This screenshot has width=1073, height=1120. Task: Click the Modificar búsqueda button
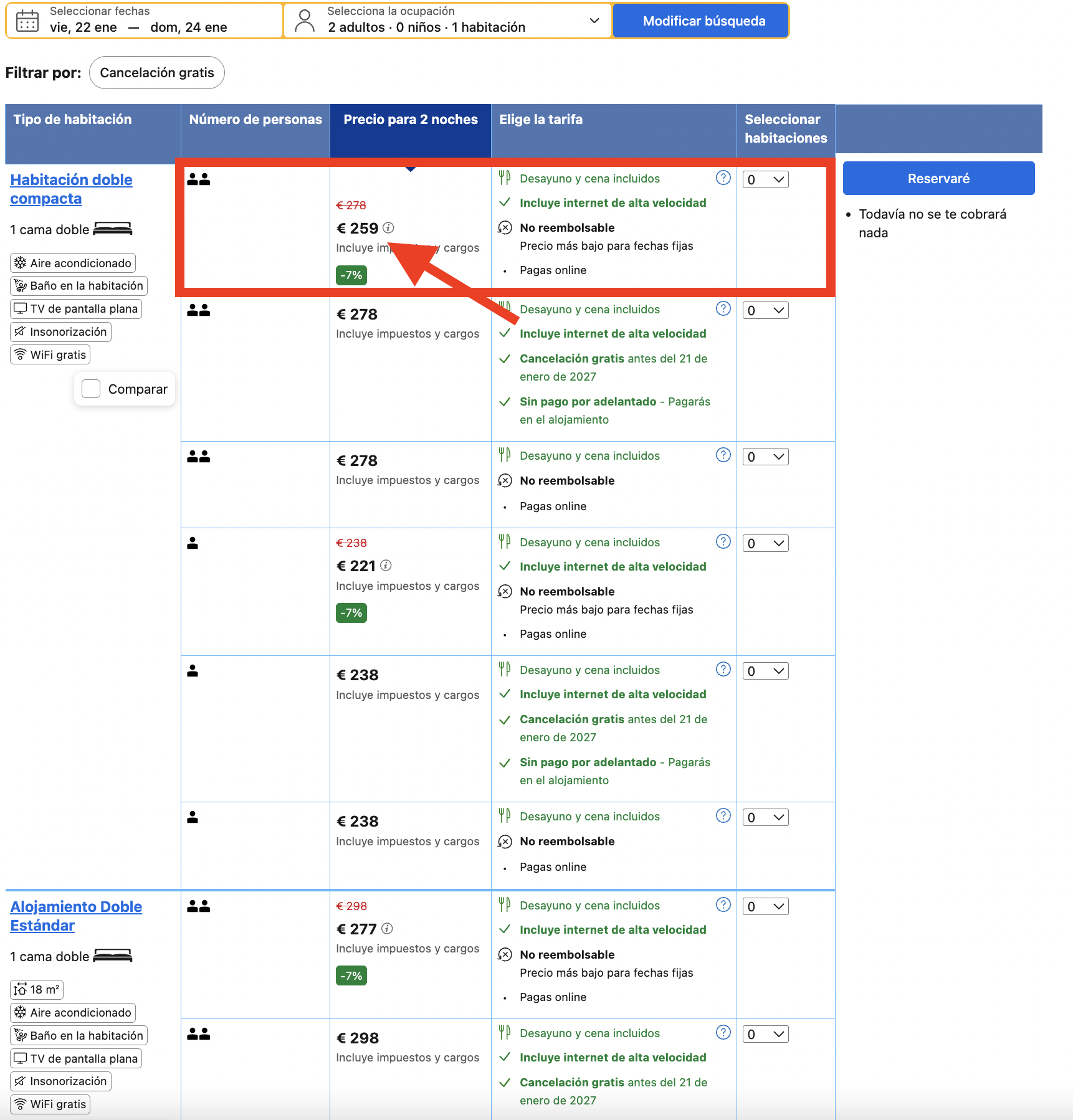[701, 21]
